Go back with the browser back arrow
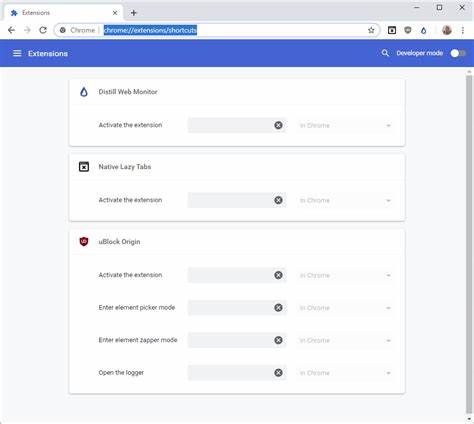This screenshot has height=424, width=474. [x=11, y=30]
